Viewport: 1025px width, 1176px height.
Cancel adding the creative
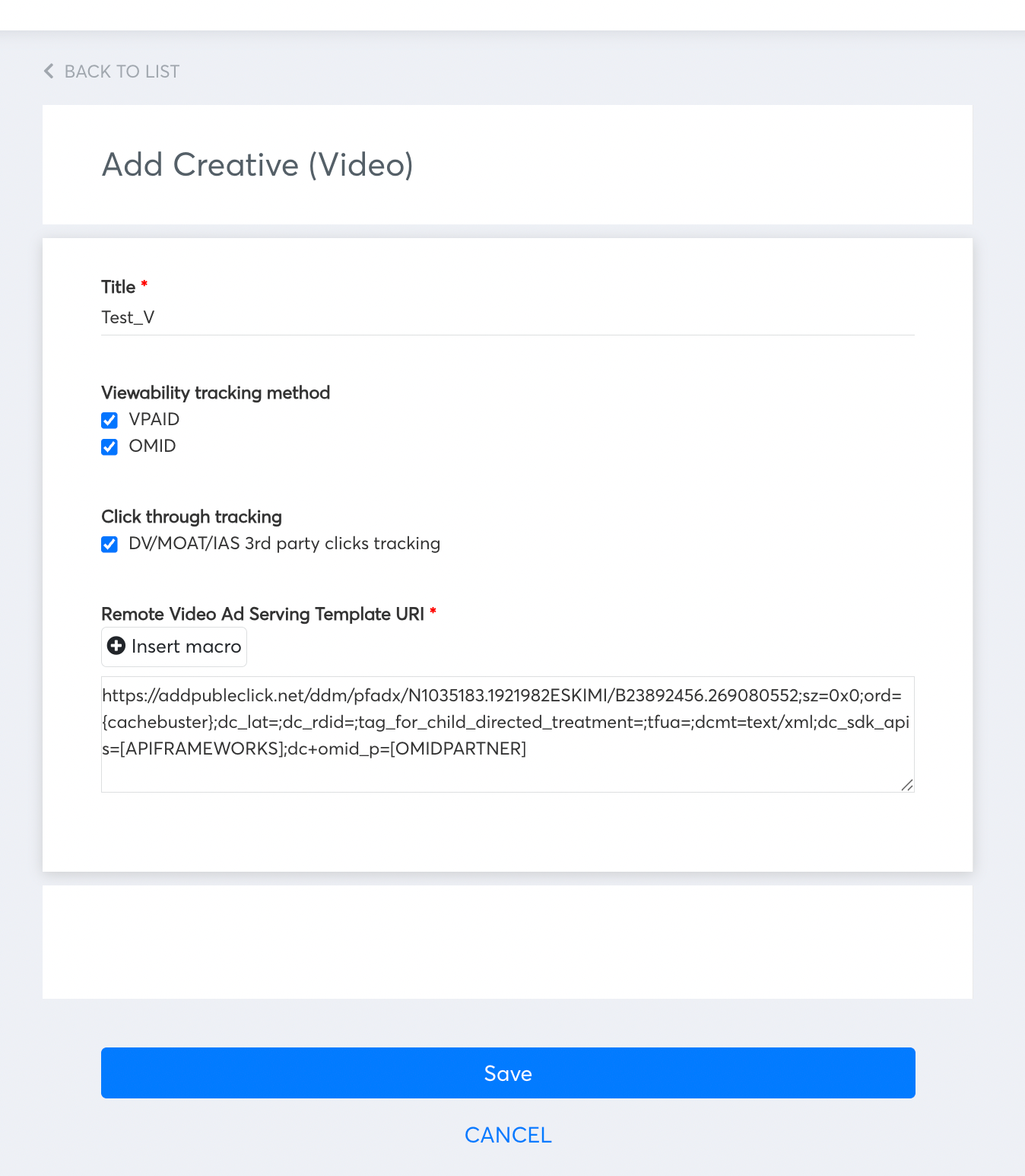pos(508,1135)
